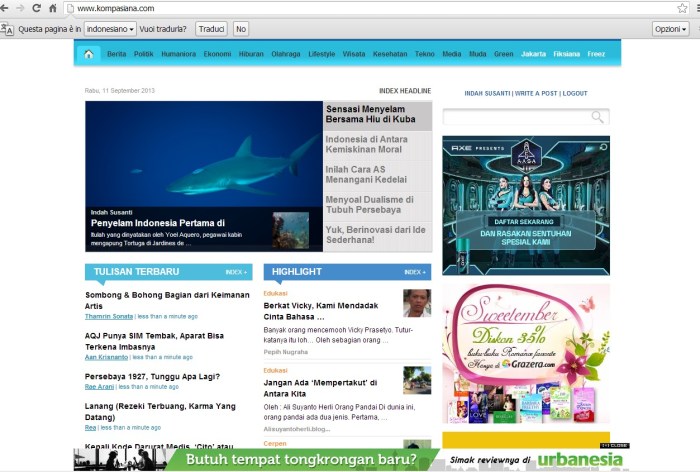Image resolution: width=700 pixels, height=472 pixels.
Task: Expand the Tulisan Terbaru INDEX + link
Action: [x=236, y=272]
